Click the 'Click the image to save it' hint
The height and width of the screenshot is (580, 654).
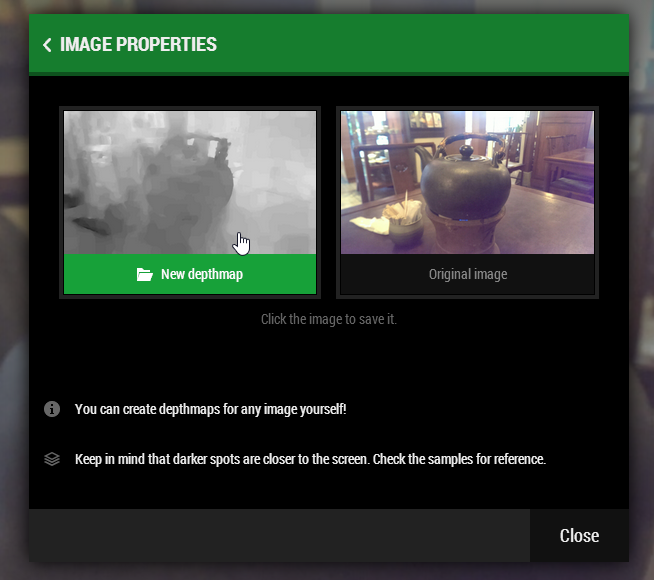point(329,319)
